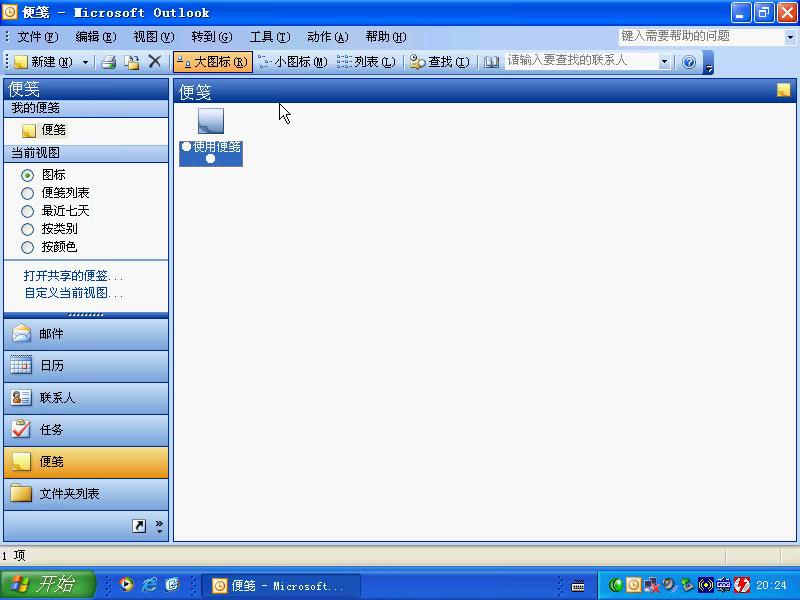Click the shortcuts icon in the navigation bottom
The width and height of the screenshot is (800, 600).
tap(139, 526)
